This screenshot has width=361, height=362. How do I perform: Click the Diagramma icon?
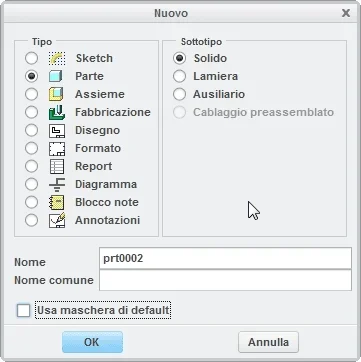coord(57,184)
